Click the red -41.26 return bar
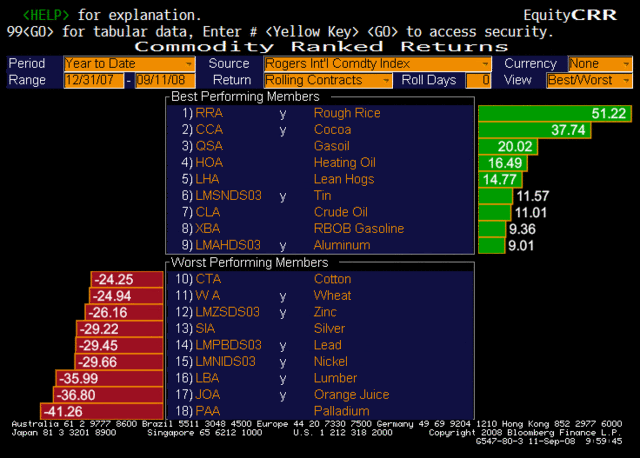 80,410
